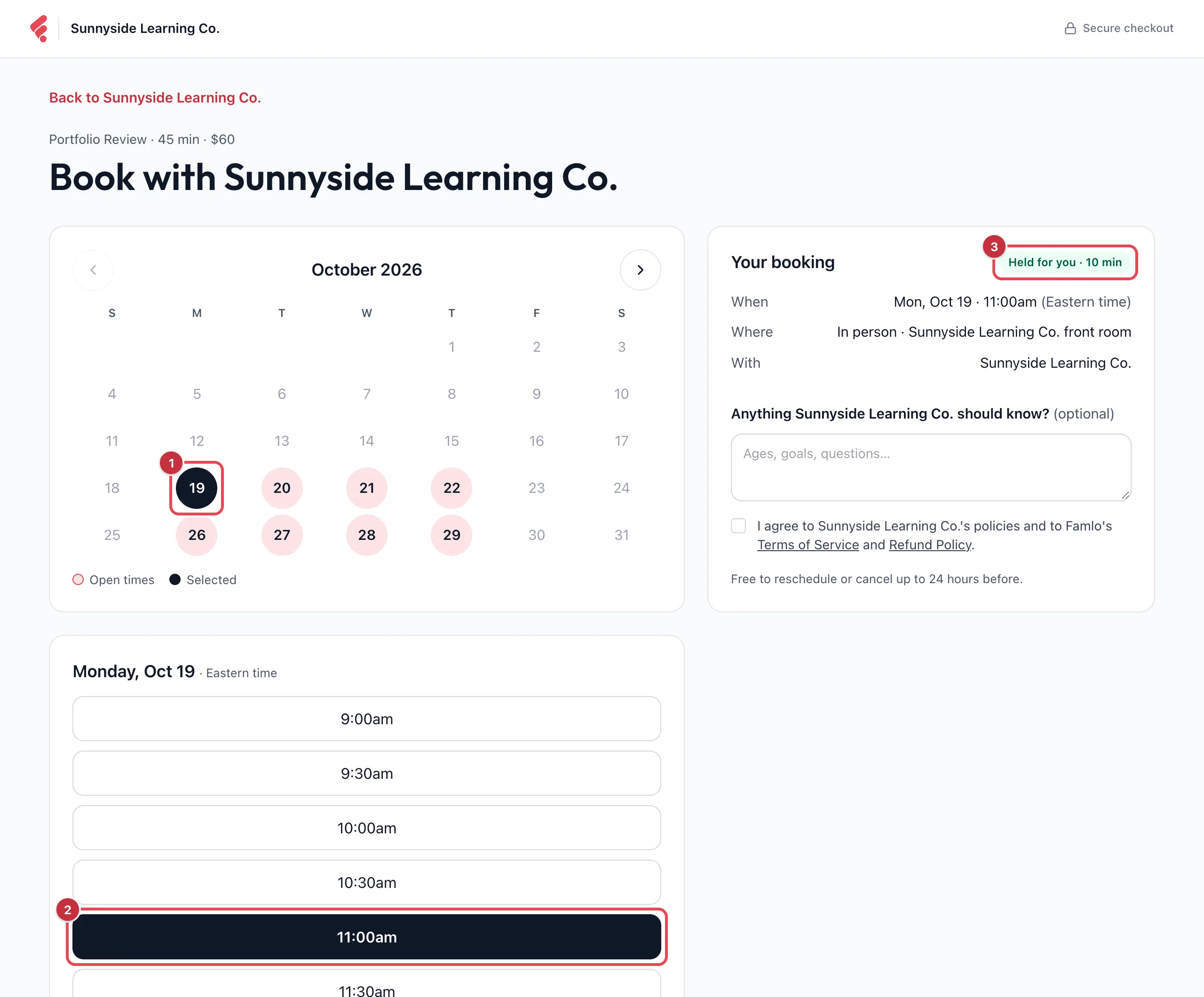The width and height of the screenshot is (1204, 997).
Task: Select October 27 on the calendar
Action: [x=282, y=535]
